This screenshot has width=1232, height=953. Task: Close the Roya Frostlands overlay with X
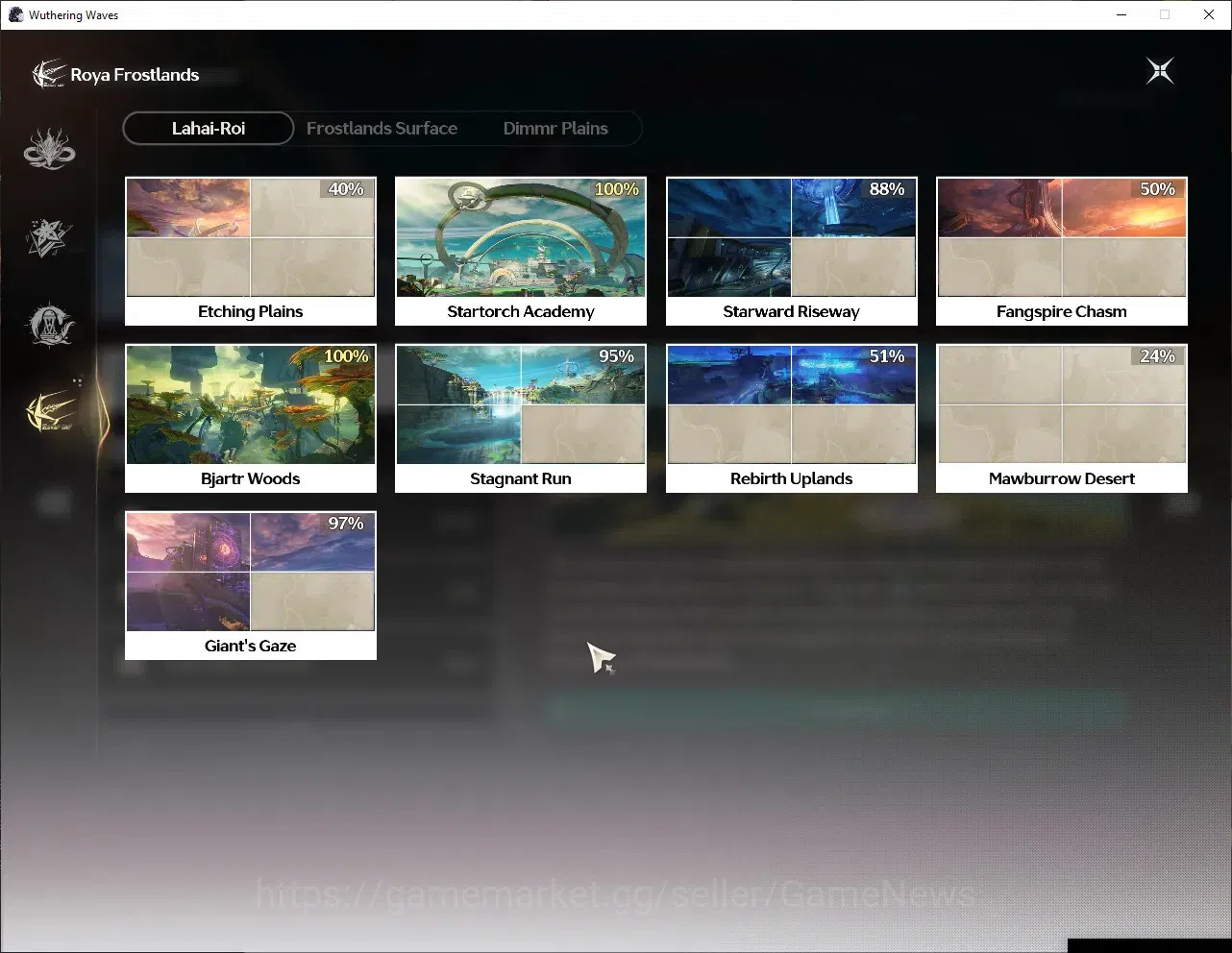tap(1160, 70)
